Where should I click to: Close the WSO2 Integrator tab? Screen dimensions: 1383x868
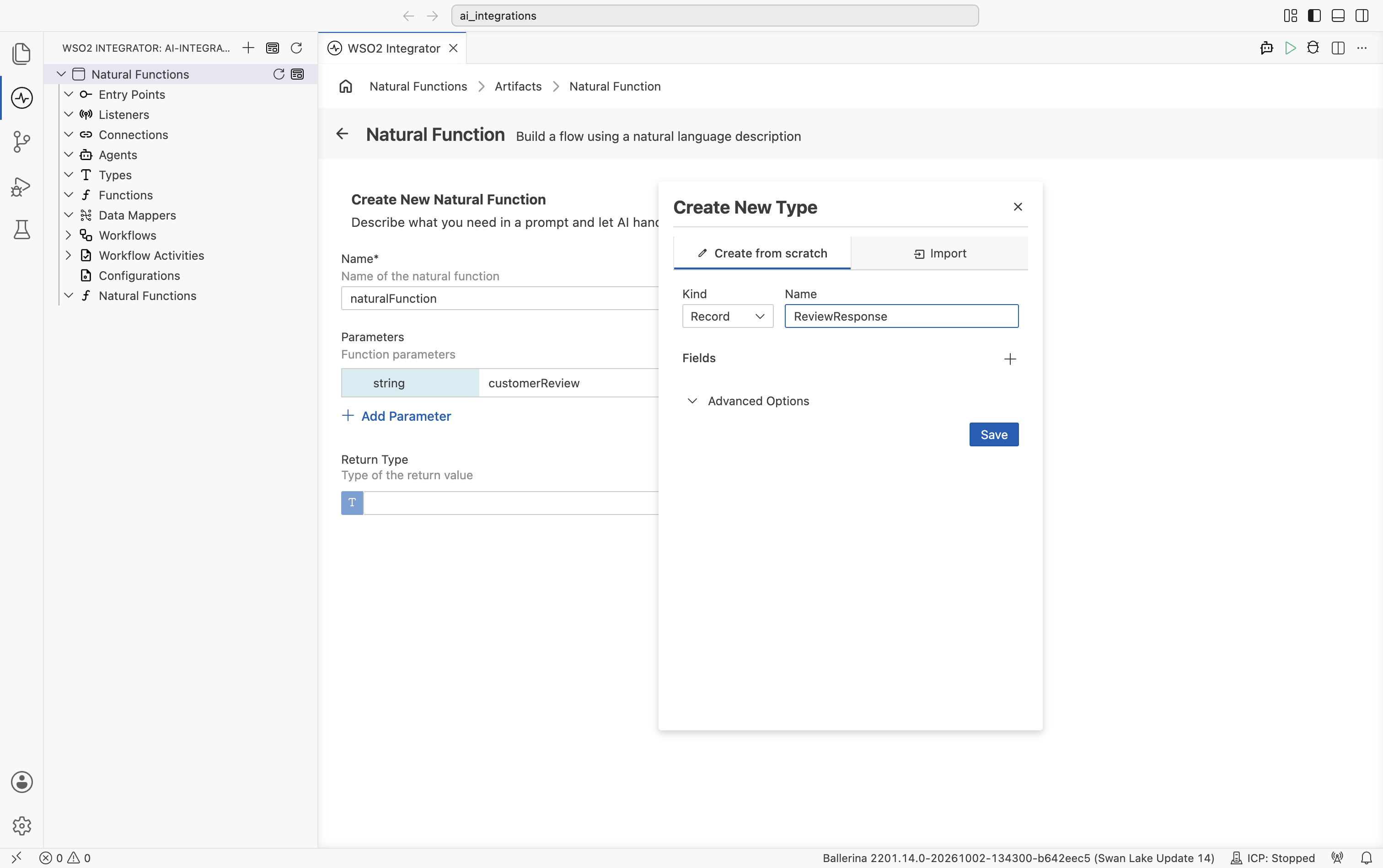(x=454, y=48)
